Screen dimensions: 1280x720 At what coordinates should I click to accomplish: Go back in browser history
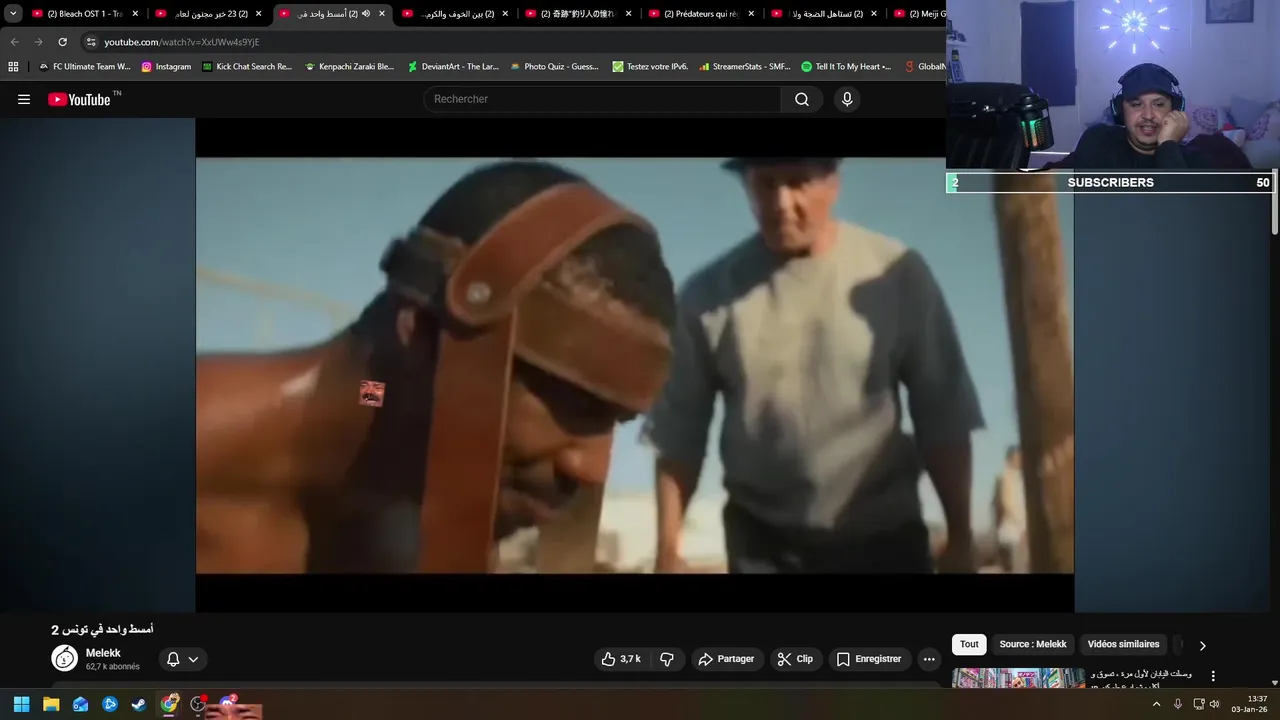pyautogui.click(x=14, y=42)
